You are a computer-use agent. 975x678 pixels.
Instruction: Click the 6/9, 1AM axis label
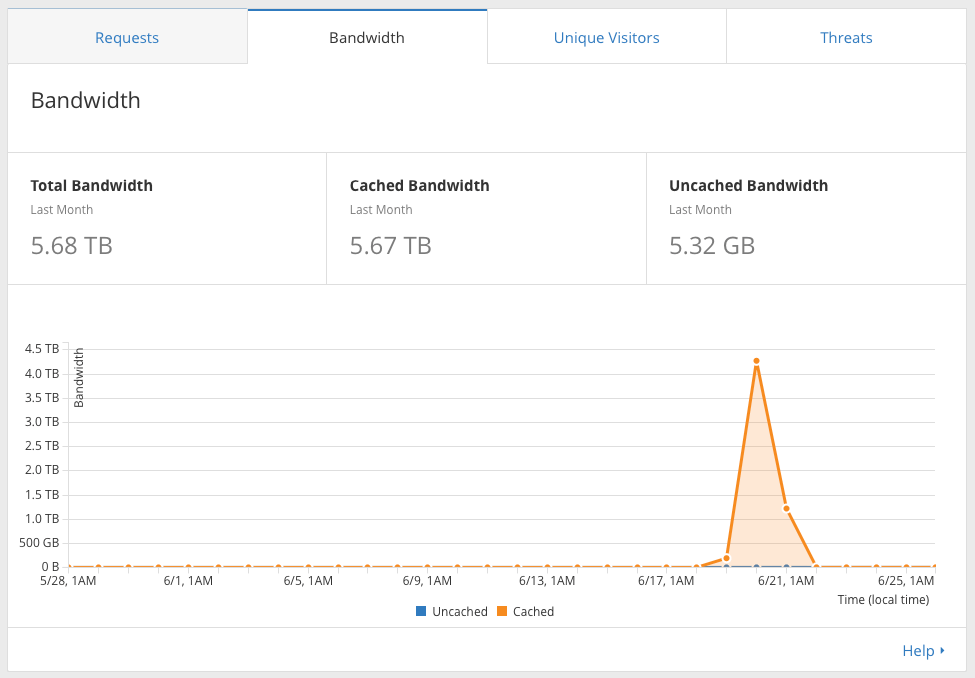427,581
